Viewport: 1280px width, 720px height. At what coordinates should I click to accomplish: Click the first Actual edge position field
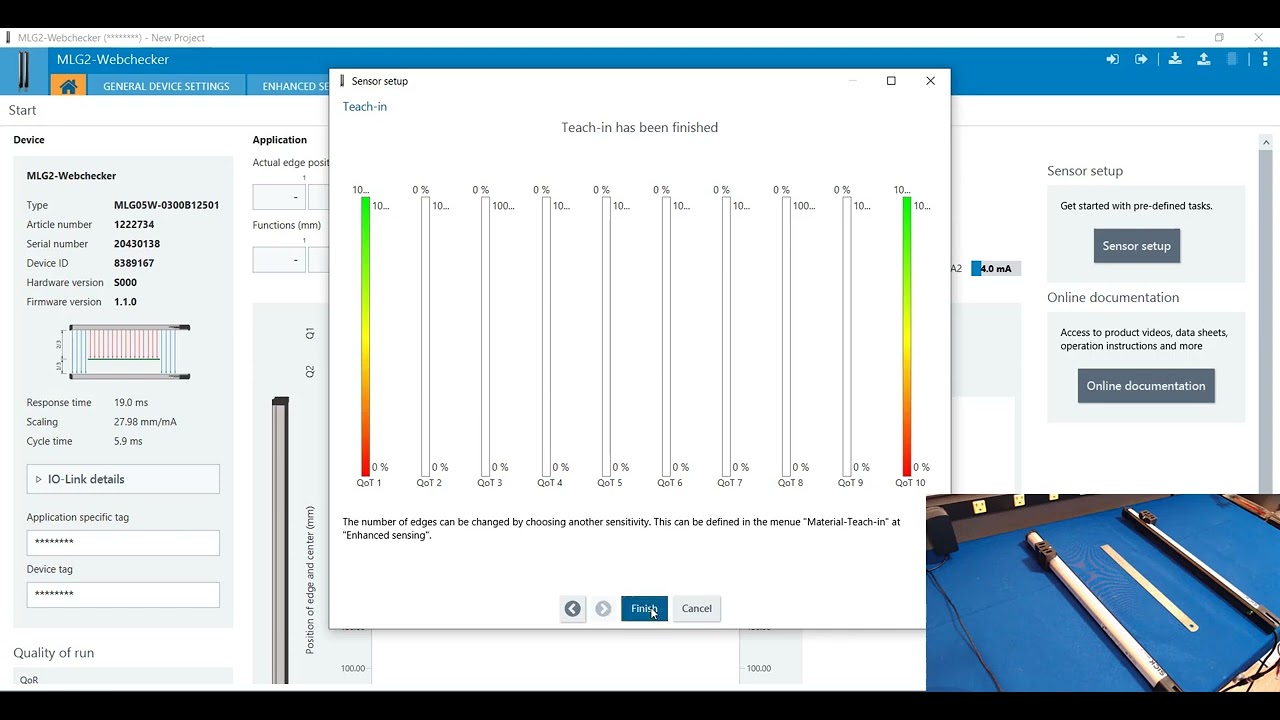tap(279, 197)
